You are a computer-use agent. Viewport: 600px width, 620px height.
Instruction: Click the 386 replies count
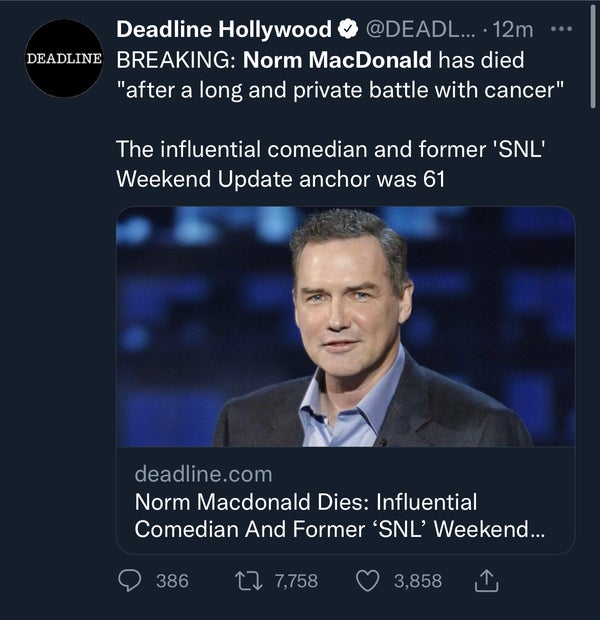click(x=172, y=581)
